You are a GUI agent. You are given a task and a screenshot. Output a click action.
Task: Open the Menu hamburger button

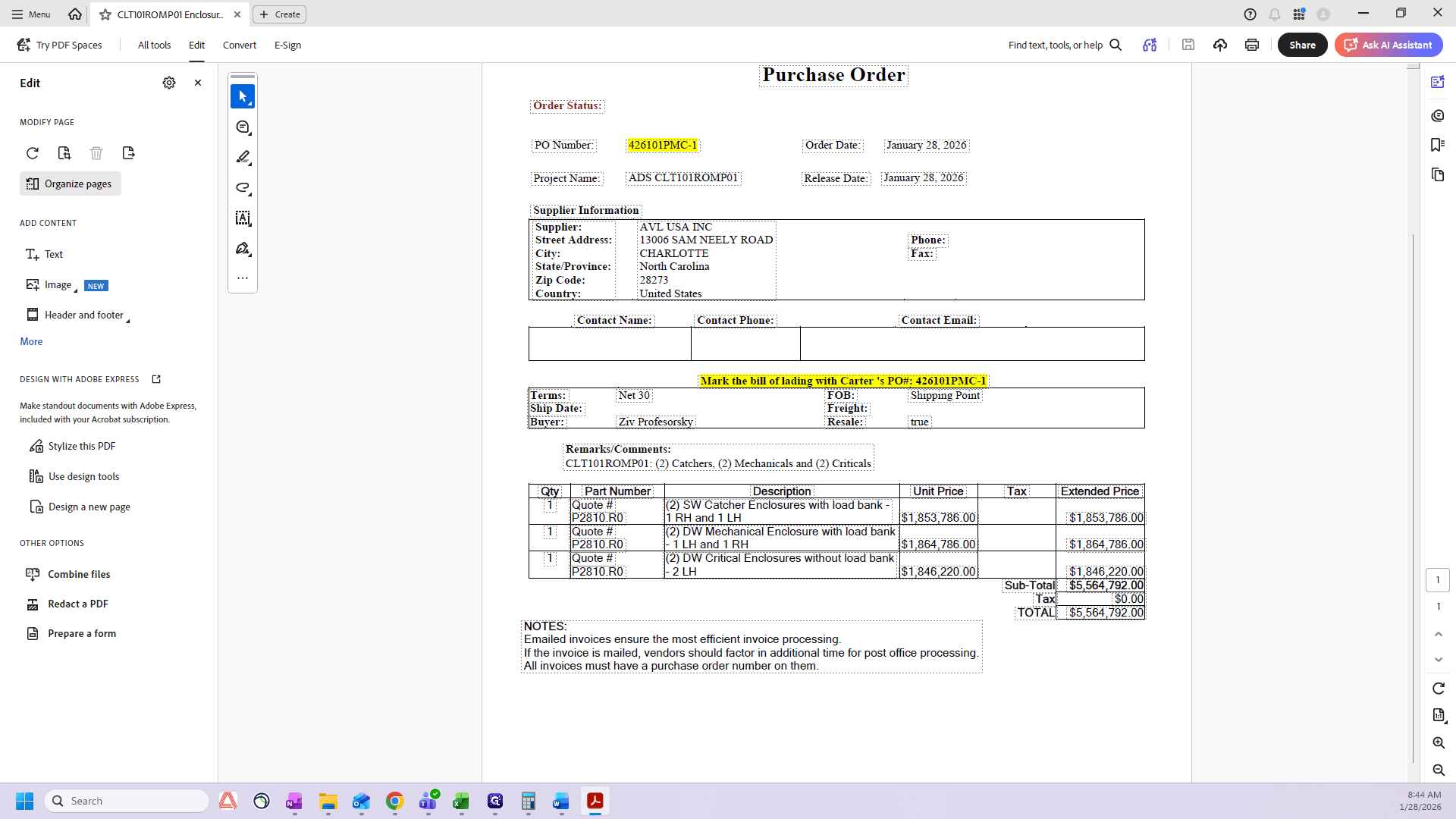(x=30, y=14)
